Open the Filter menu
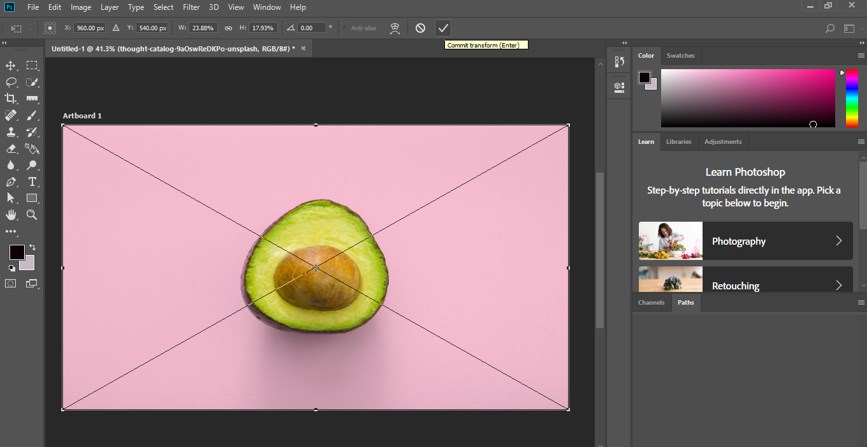Viewport: 867px width, 447px height. click(191, 7)
